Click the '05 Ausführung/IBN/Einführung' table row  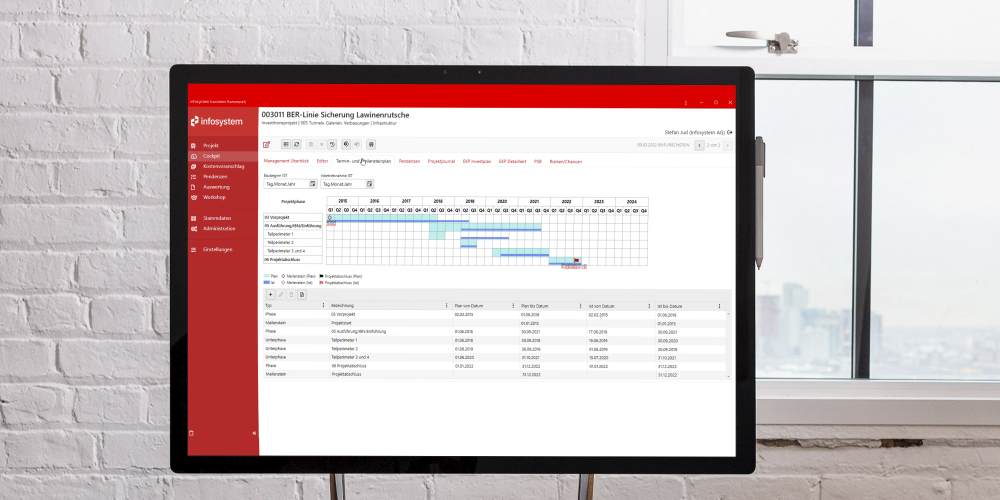495,332
